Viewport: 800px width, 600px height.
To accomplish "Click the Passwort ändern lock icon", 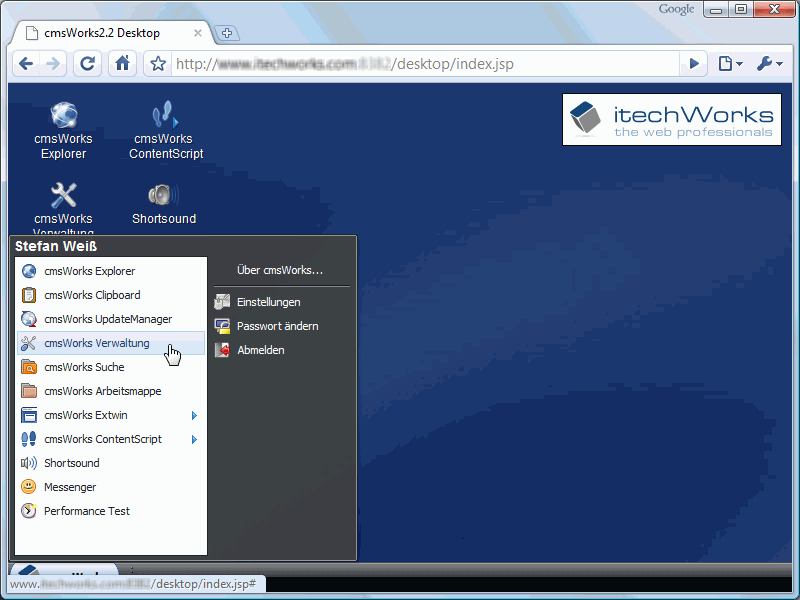I will 222,326.
